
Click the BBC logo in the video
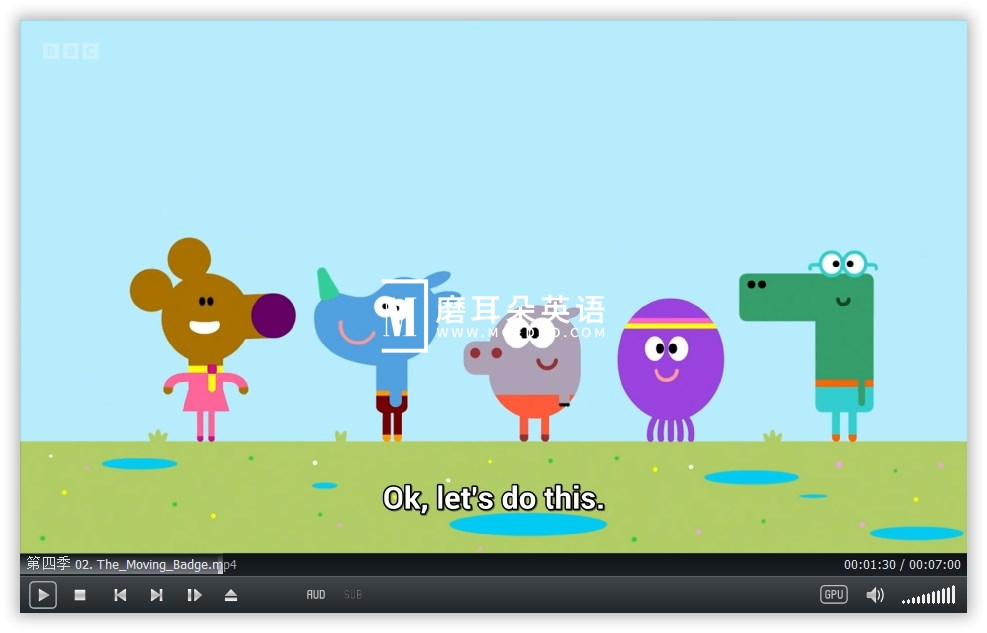(x=70, y=51)
